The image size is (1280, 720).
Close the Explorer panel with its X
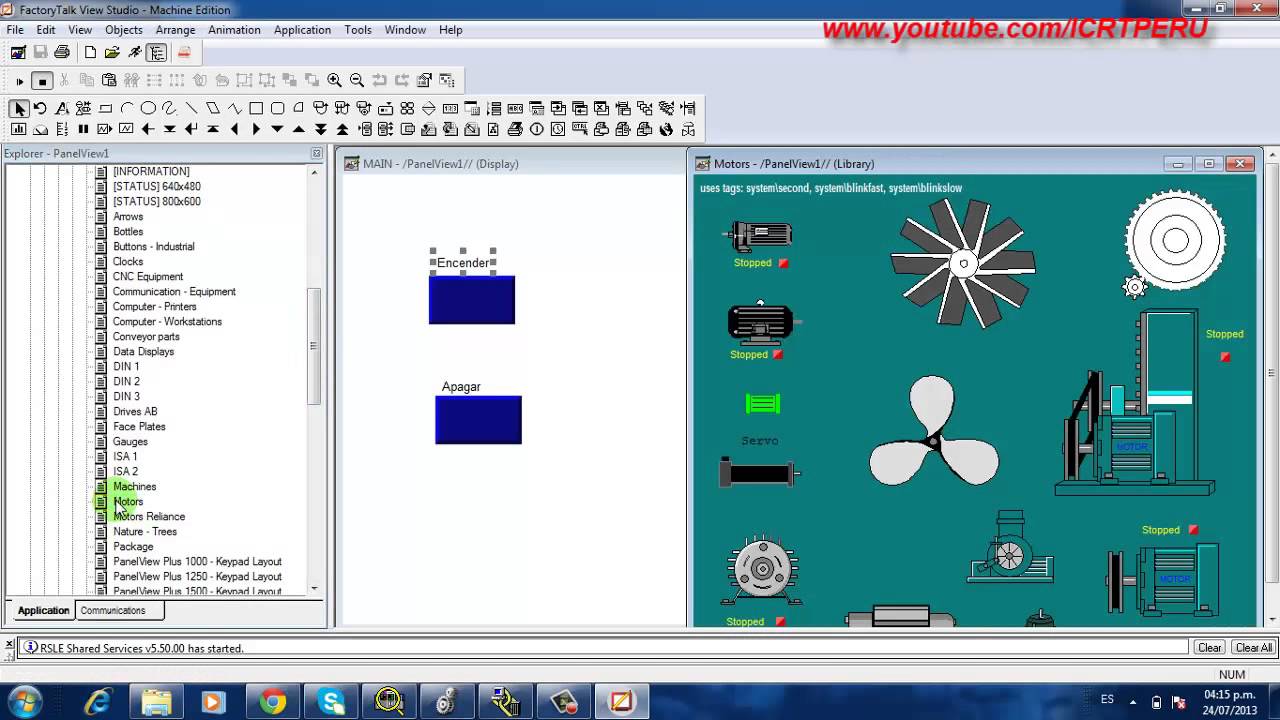coord(317,154)
